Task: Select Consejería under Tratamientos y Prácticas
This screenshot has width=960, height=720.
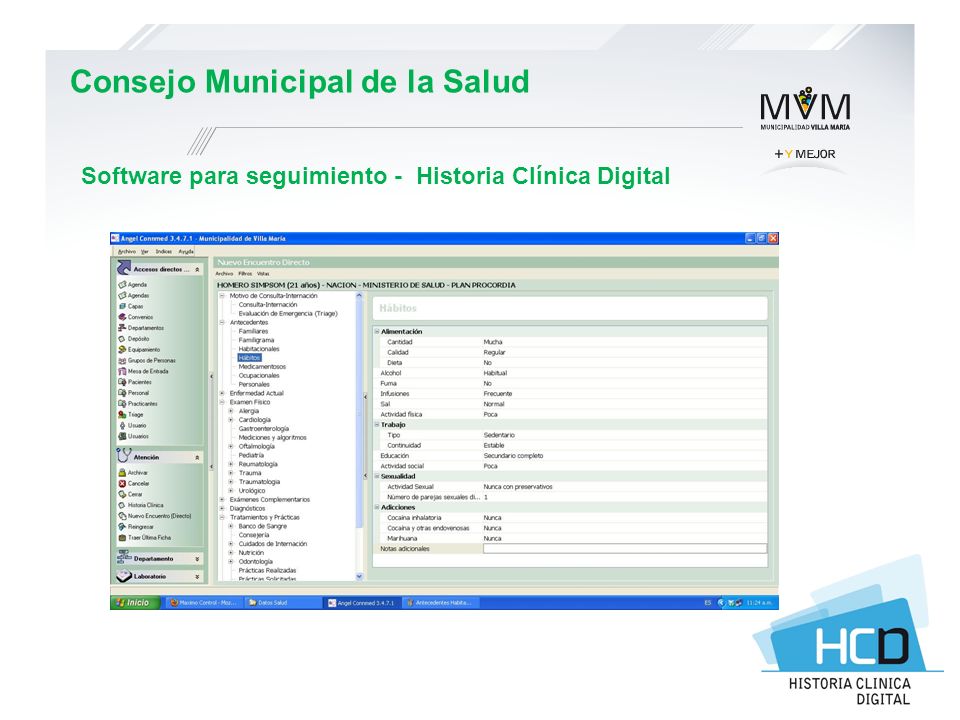Action: 254,535
